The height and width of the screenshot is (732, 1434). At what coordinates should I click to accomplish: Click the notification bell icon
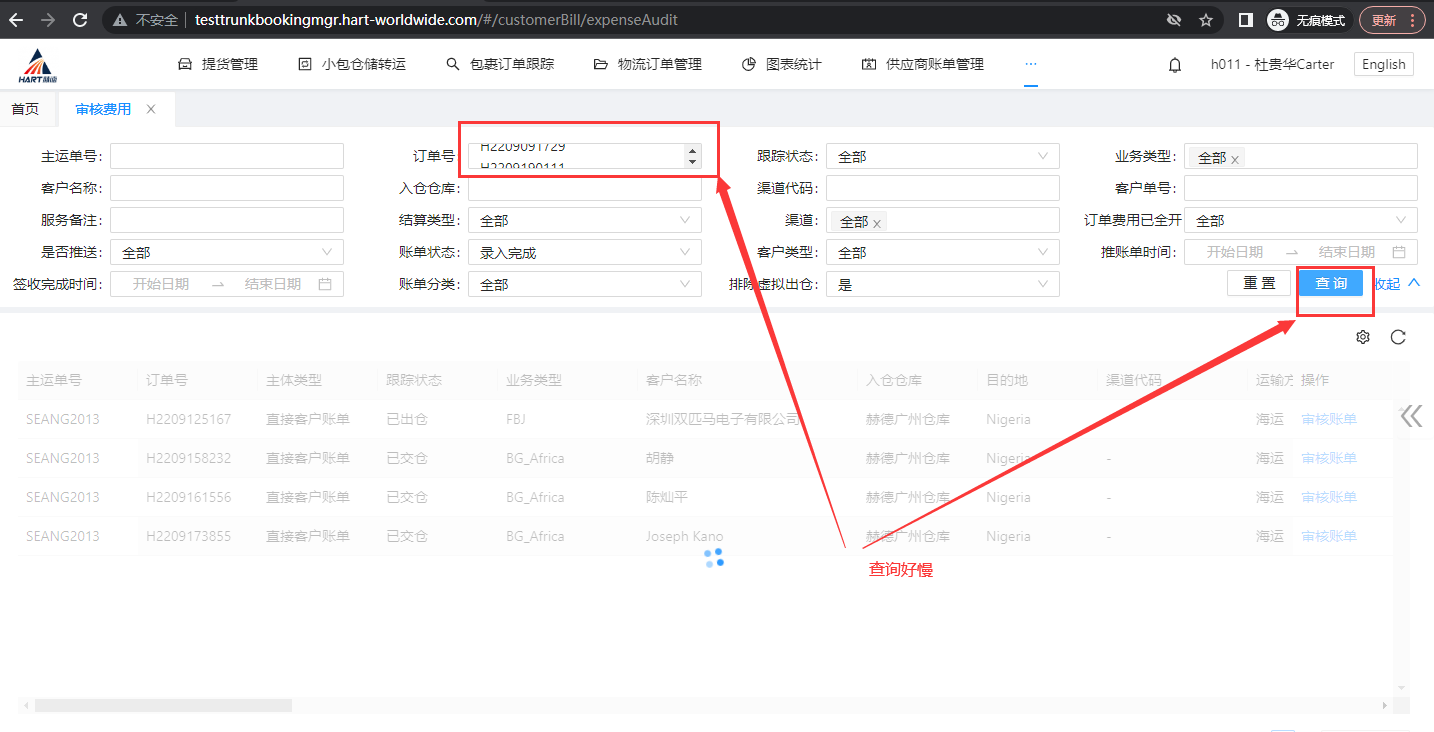pos(1175,65)
